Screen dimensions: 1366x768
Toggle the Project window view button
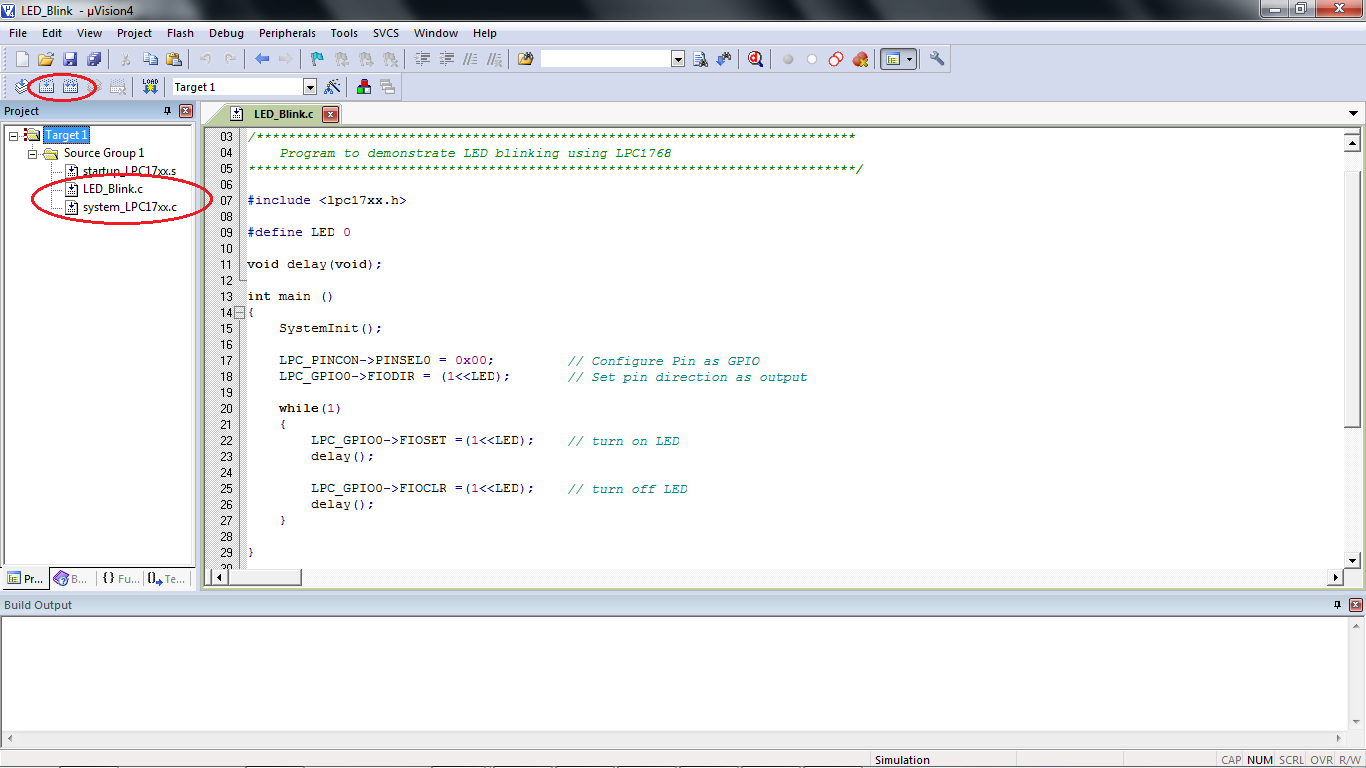click(891, 59)
